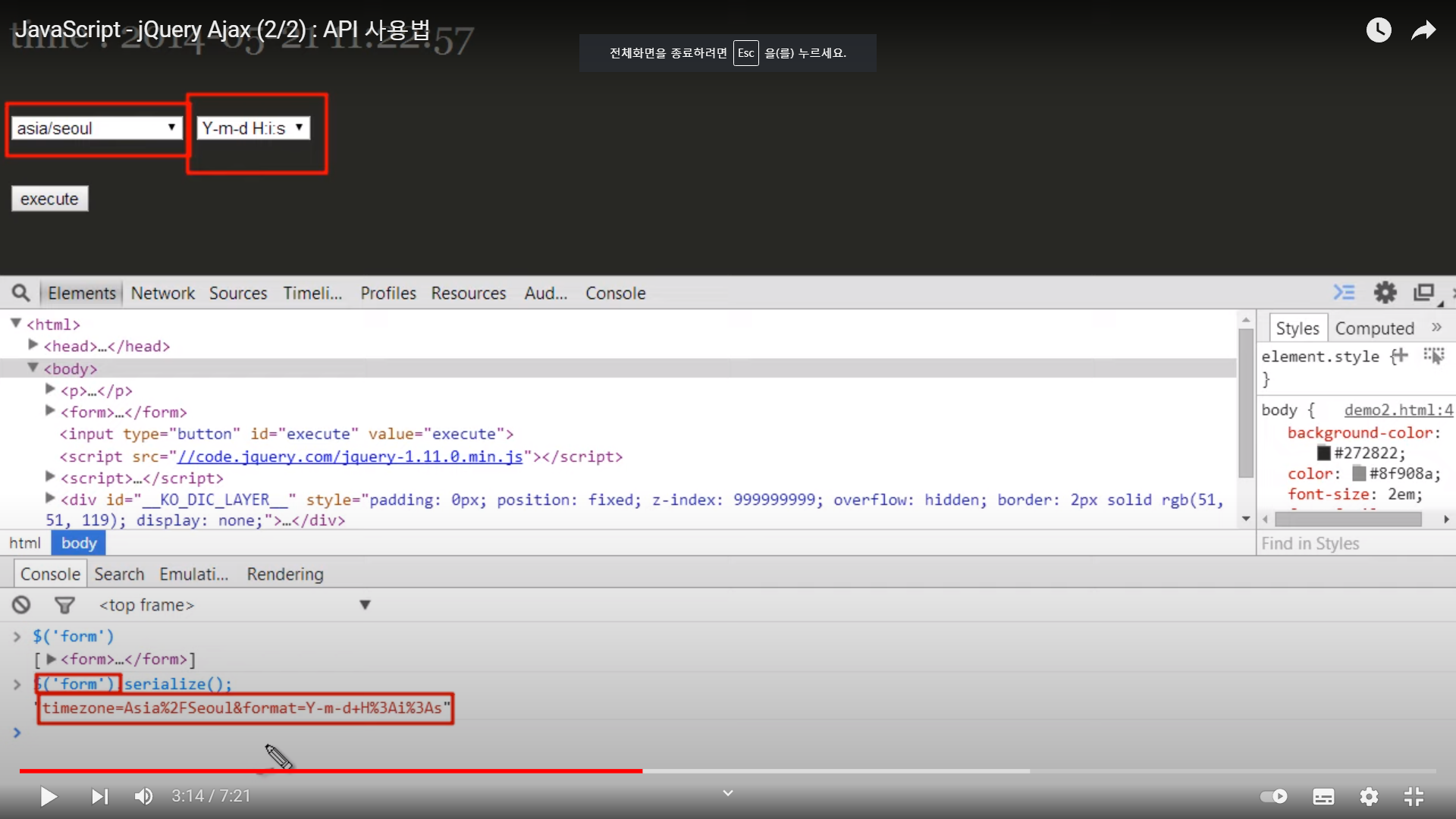
Task: Clear the console log
Action: [21, 604]
